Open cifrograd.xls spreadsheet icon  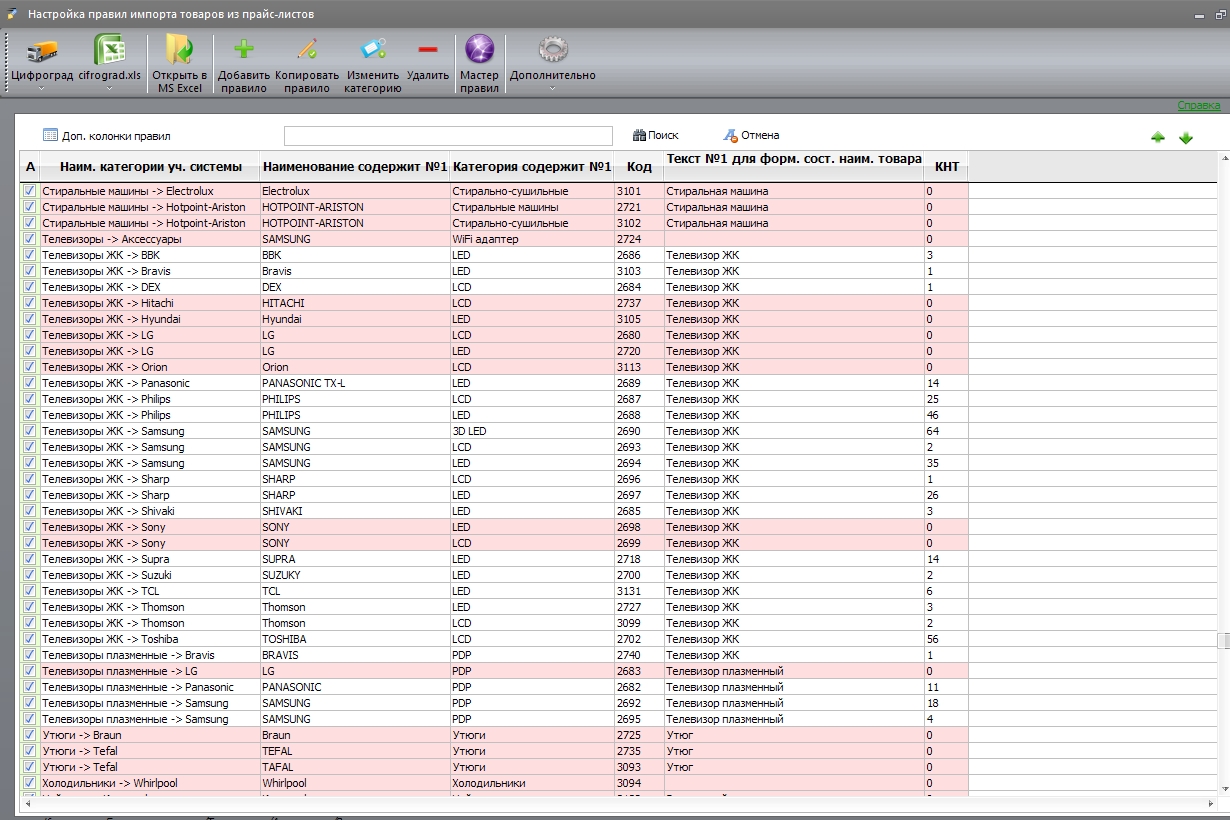click(109, 50)
